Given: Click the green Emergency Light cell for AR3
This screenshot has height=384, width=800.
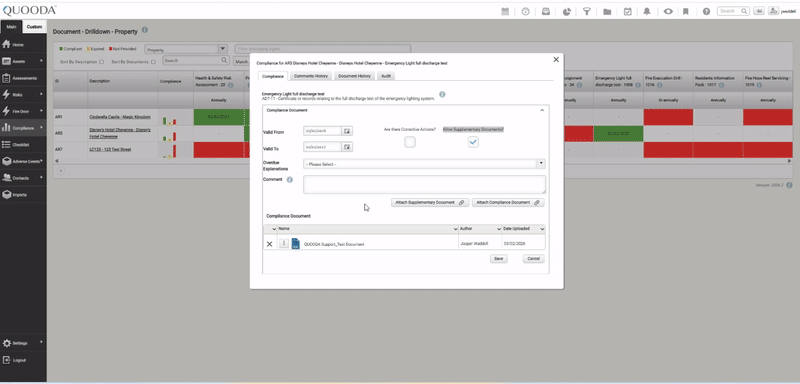Looking at the screenshot, I should click(x=618, y=134).
